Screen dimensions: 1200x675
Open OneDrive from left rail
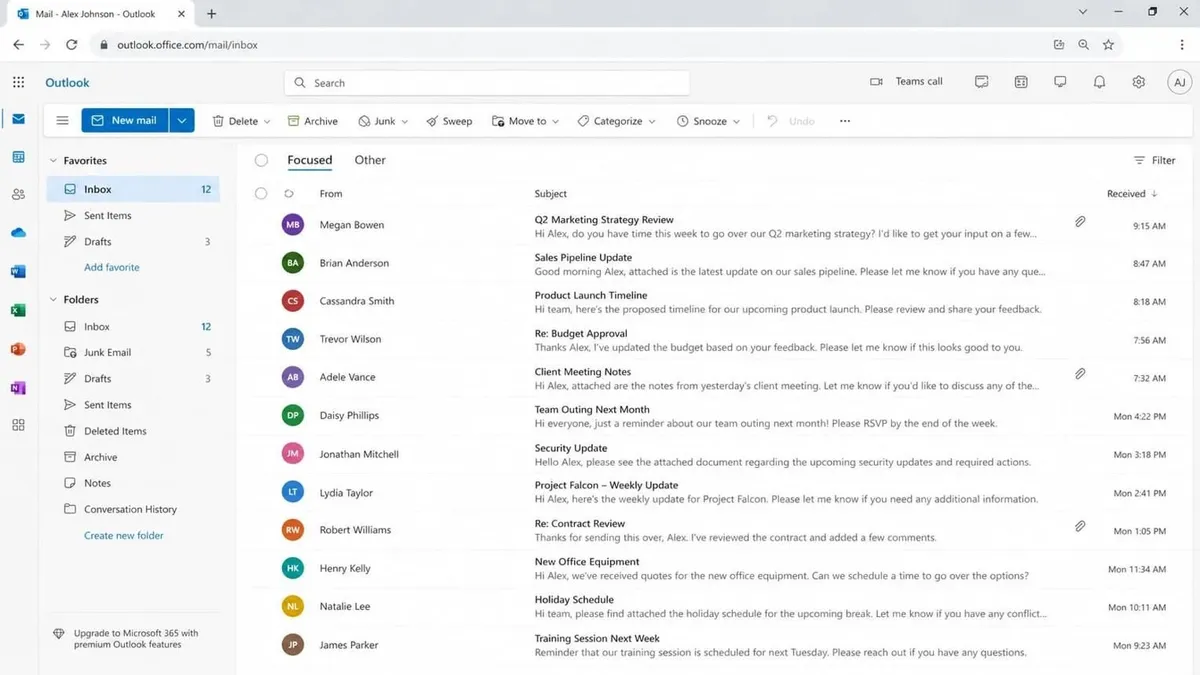[18, 233]
